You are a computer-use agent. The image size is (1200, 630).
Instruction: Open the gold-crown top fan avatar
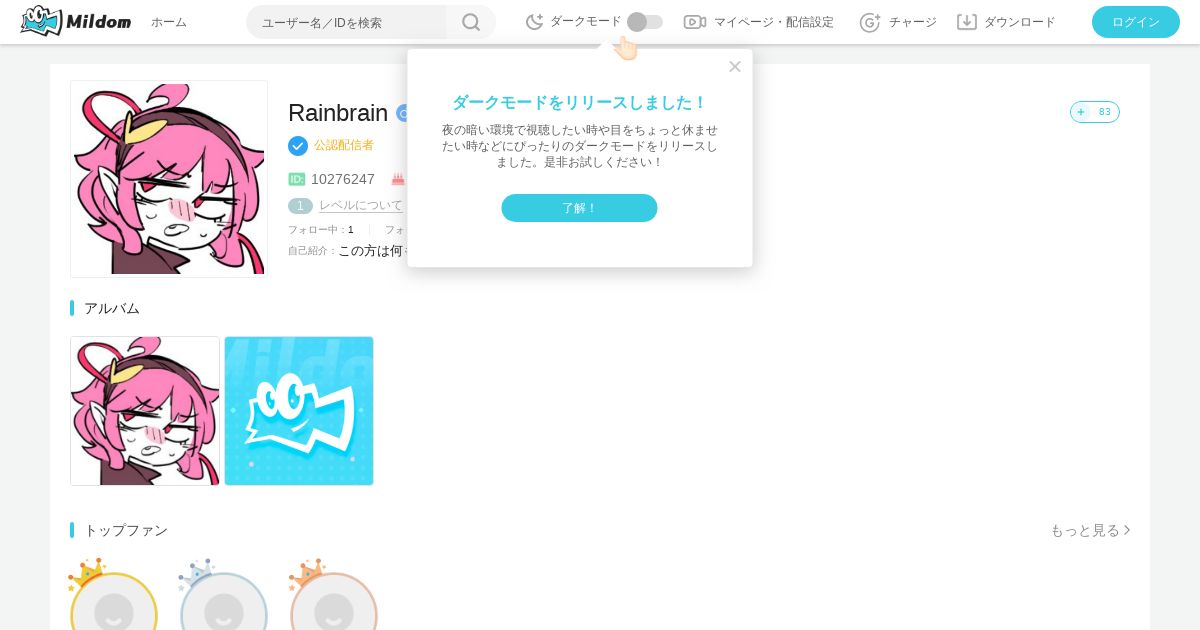click(x=113, y=601)
